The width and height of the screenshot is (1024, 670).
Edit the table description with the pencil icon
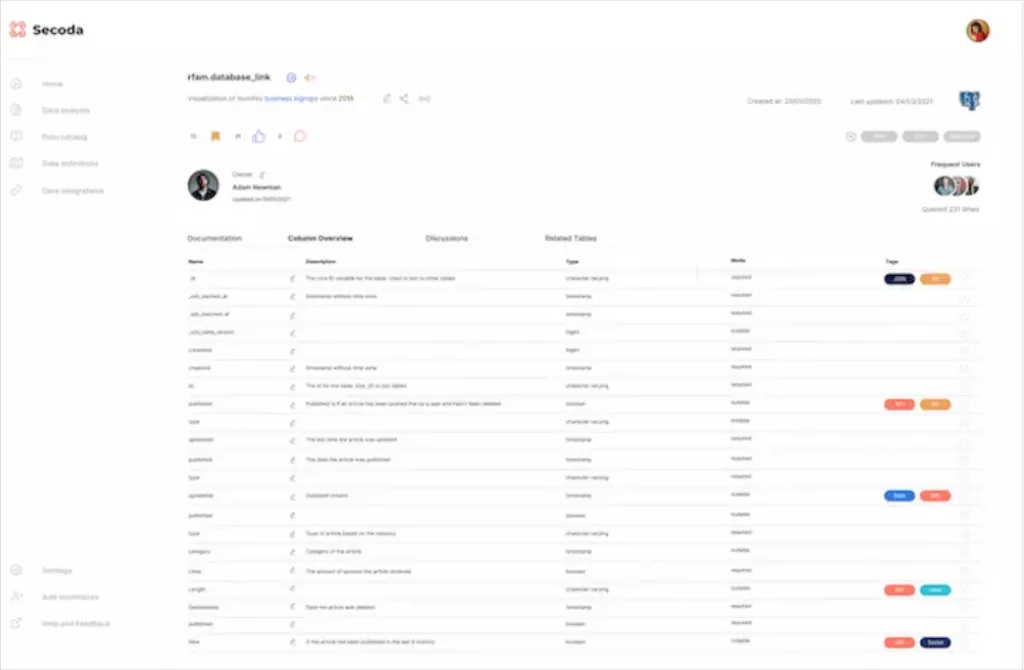pos(387,99)
